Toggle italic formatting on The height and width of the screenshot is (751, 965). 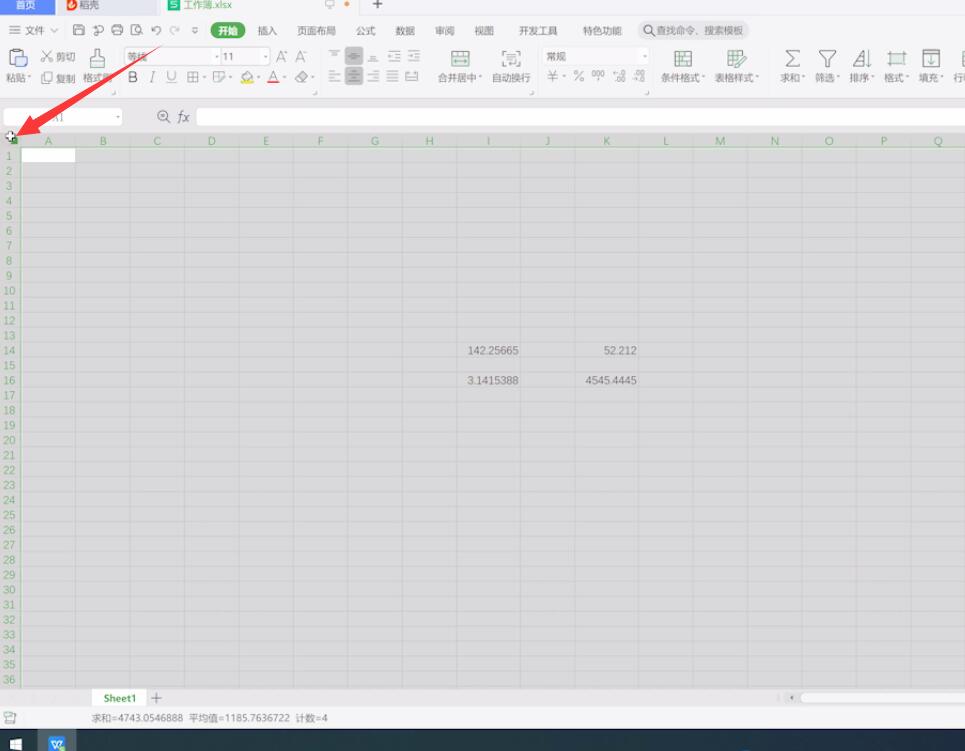pos(152,76)
